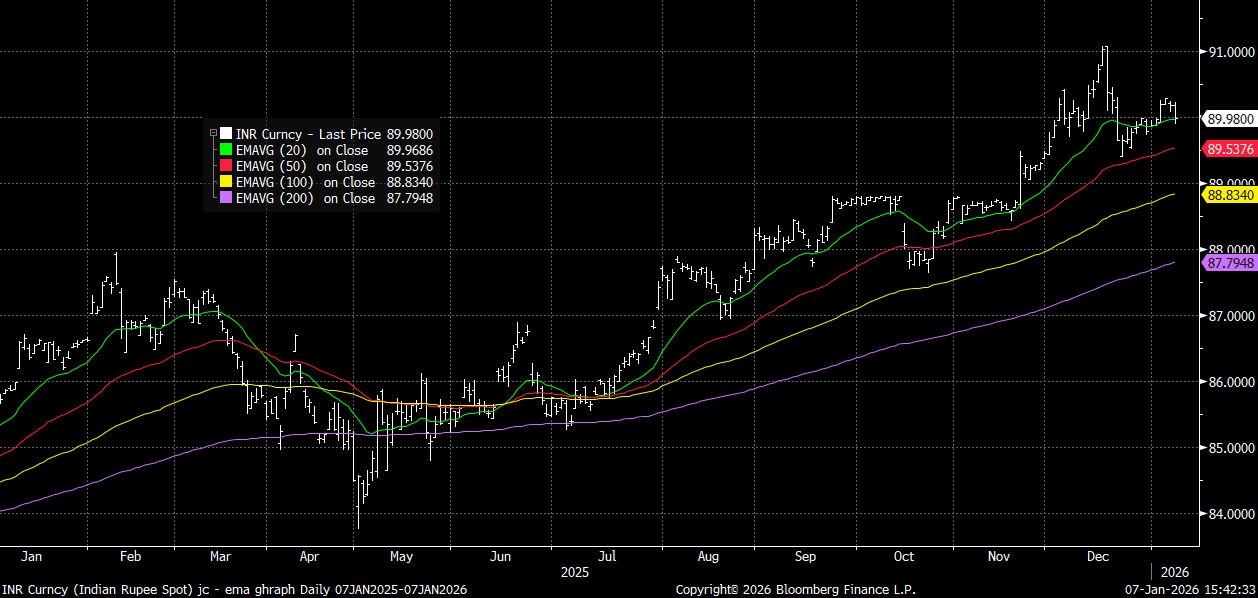Click the yellow EMAVG (100) color swatch

226,182
